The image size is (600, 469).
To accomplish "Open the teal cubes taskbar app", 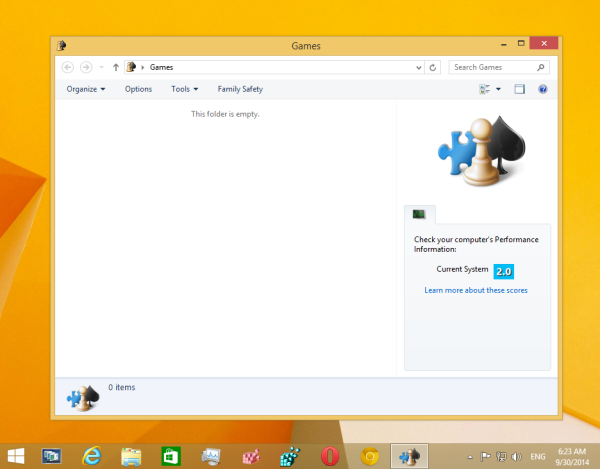I will point(290,456).
